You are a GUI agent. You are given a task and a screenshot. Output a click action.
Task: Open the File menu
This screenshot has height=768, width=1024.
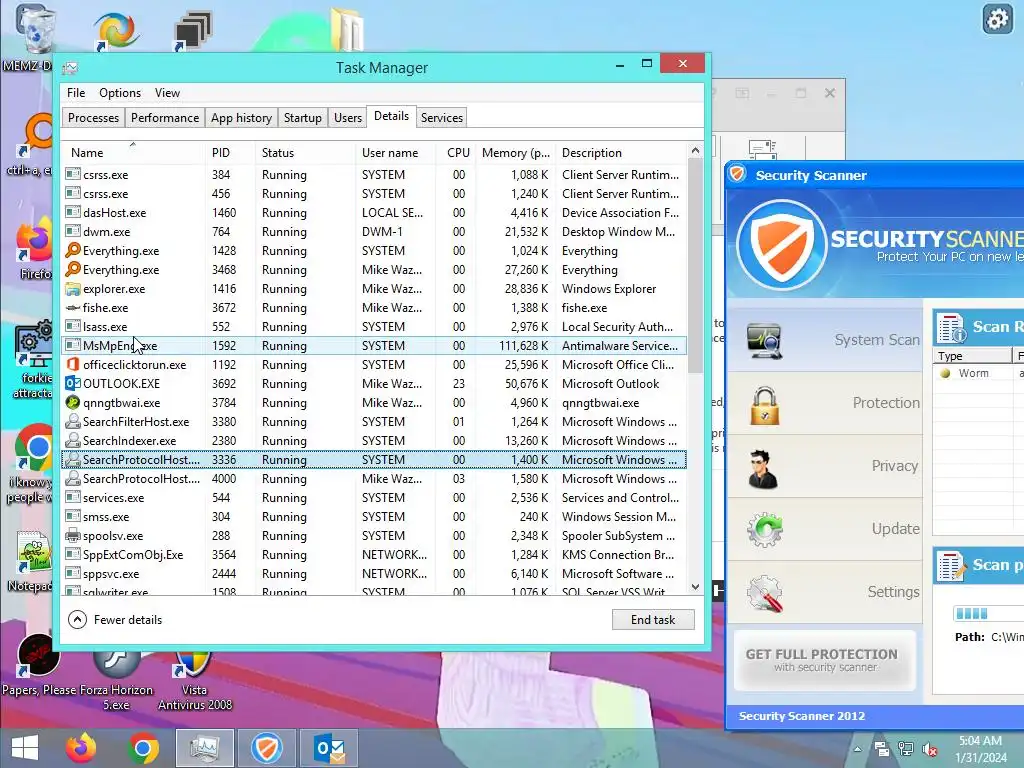76,93
